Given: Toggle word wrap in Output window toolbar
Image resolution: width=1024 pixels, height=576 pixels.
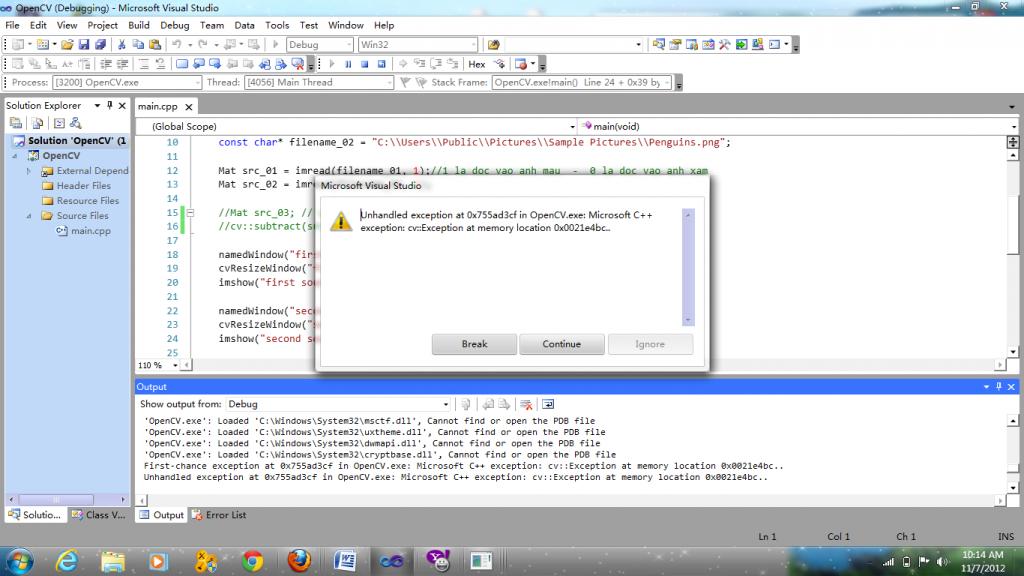Looking at the screenshot, I should [547, 404].
